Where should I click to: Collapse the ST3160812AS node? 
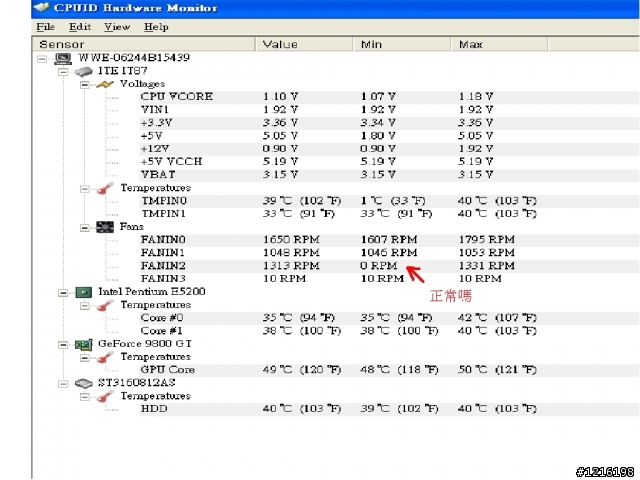pyautogui.click(x=63, y=384)
